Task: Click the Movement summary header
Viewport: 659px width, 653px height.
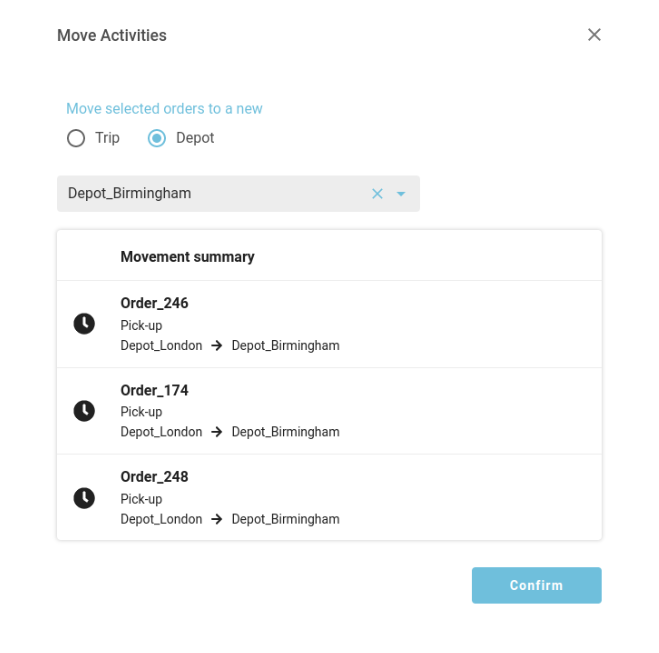Action: (187, 257)
